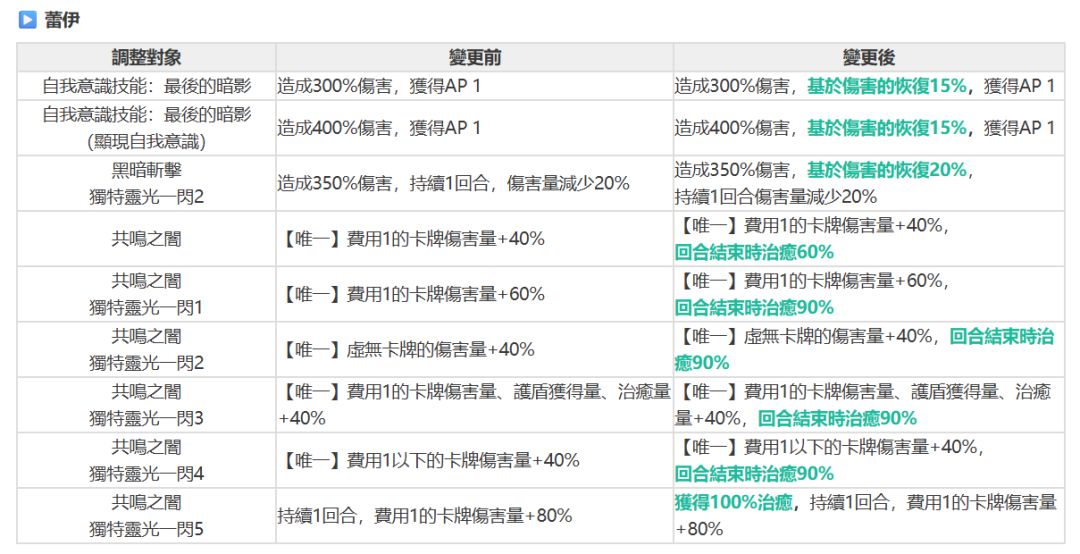Click 變更後 cell mentioning 護盾獲得量 with 治癒90%

point(869,405)
